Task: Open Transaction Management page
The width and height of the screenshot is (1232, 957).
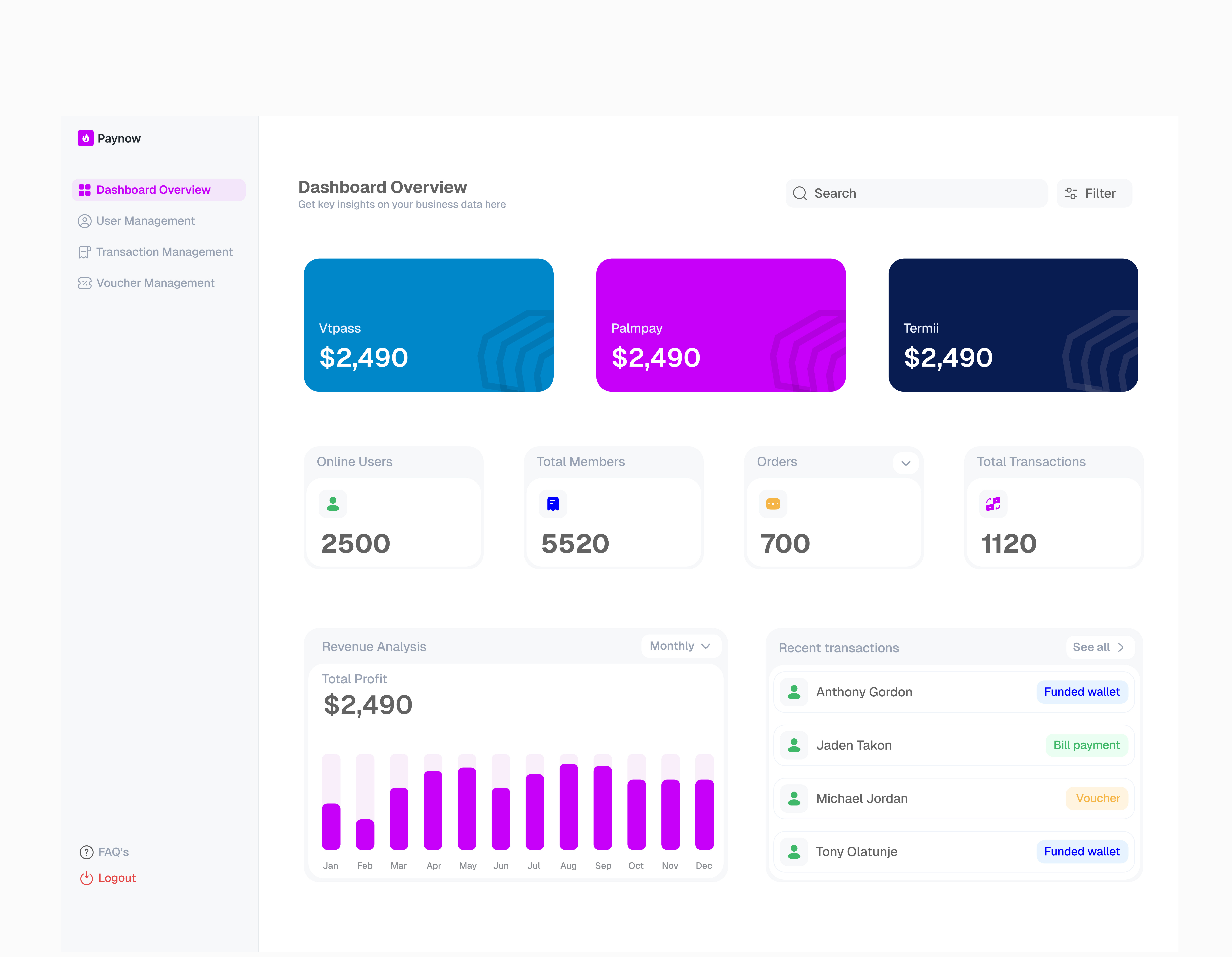Action: coord(155,252)
